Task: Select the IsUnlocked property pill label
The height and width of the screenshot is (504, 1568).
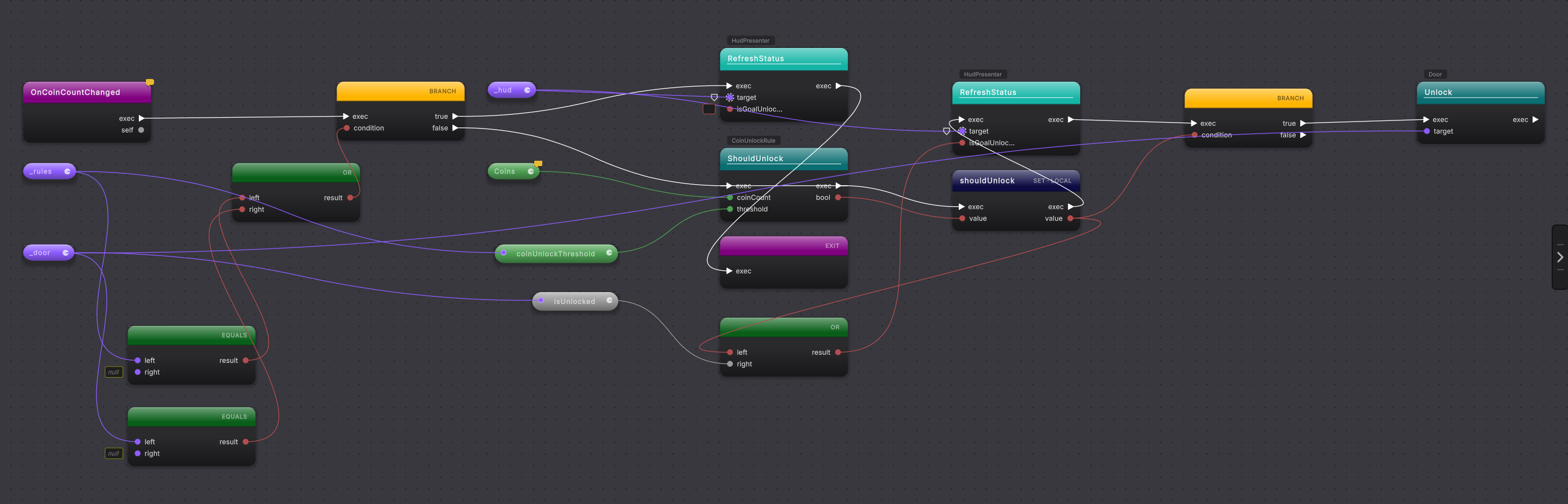Action: pyautogui.click(x=574, y=301)
